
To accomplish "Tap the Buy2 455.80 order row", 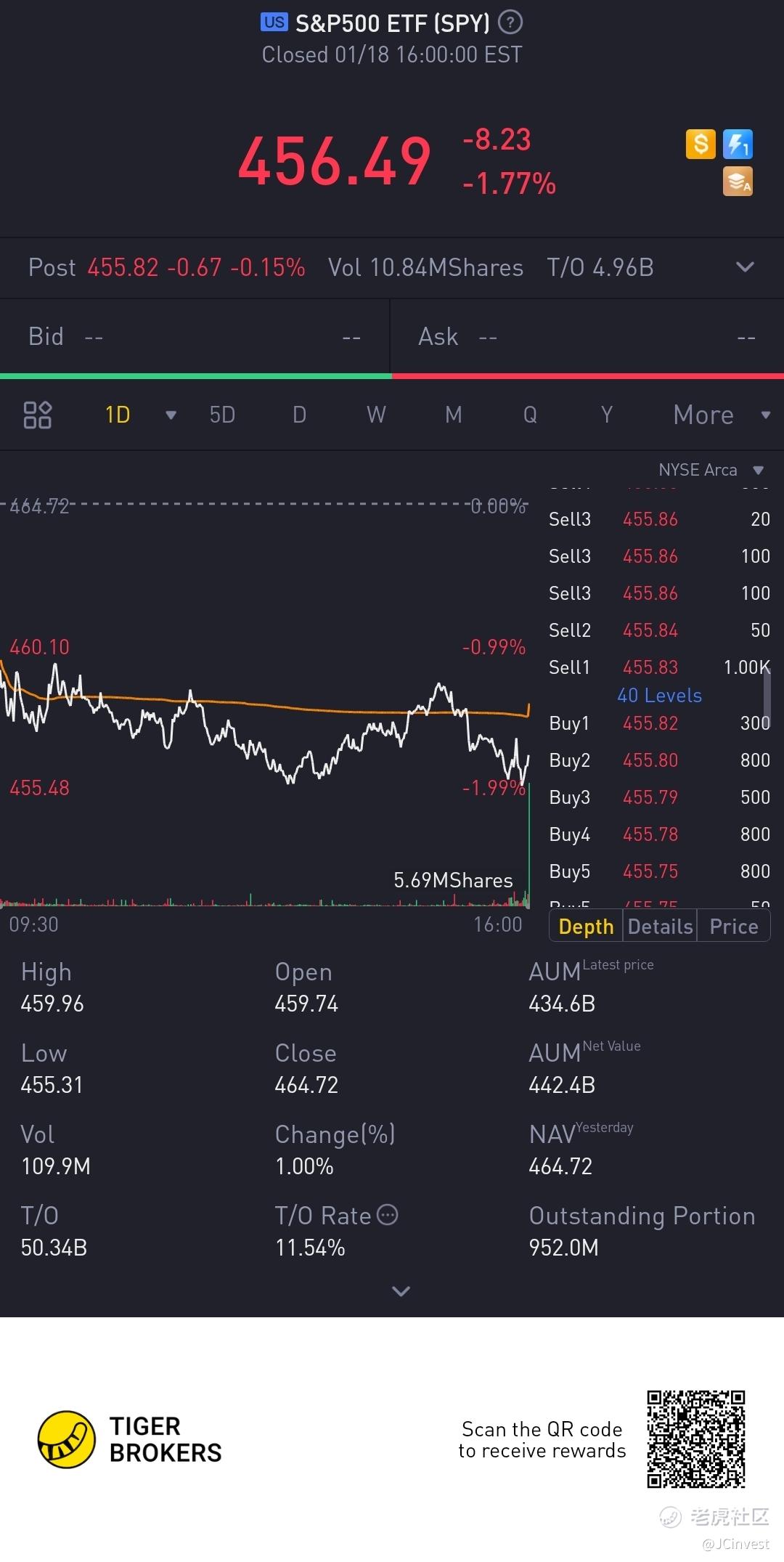I will pos(659,760).
